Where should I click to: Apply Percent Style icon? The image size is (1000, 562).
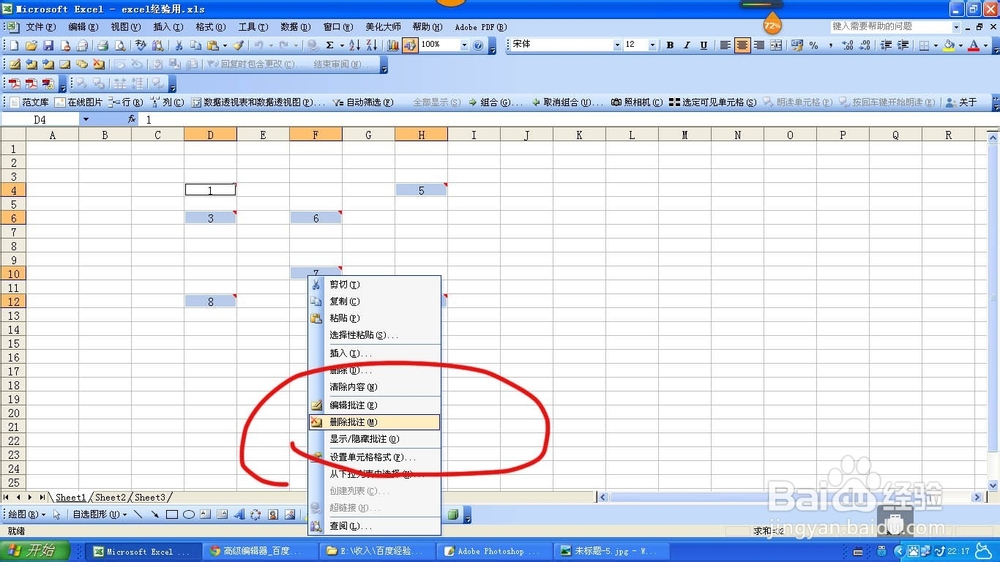tap(814, 45)
